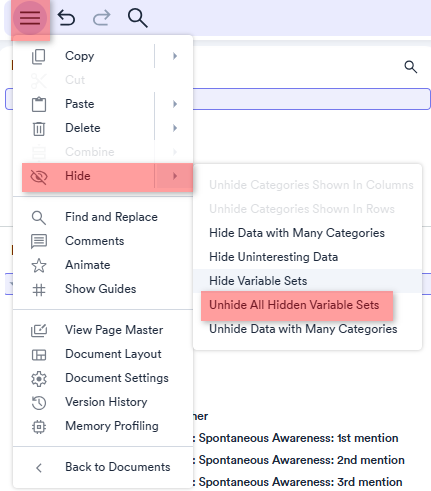Click the selected input field at top
The width and height of the screenshot is (431, 491).
click(311, 99)
